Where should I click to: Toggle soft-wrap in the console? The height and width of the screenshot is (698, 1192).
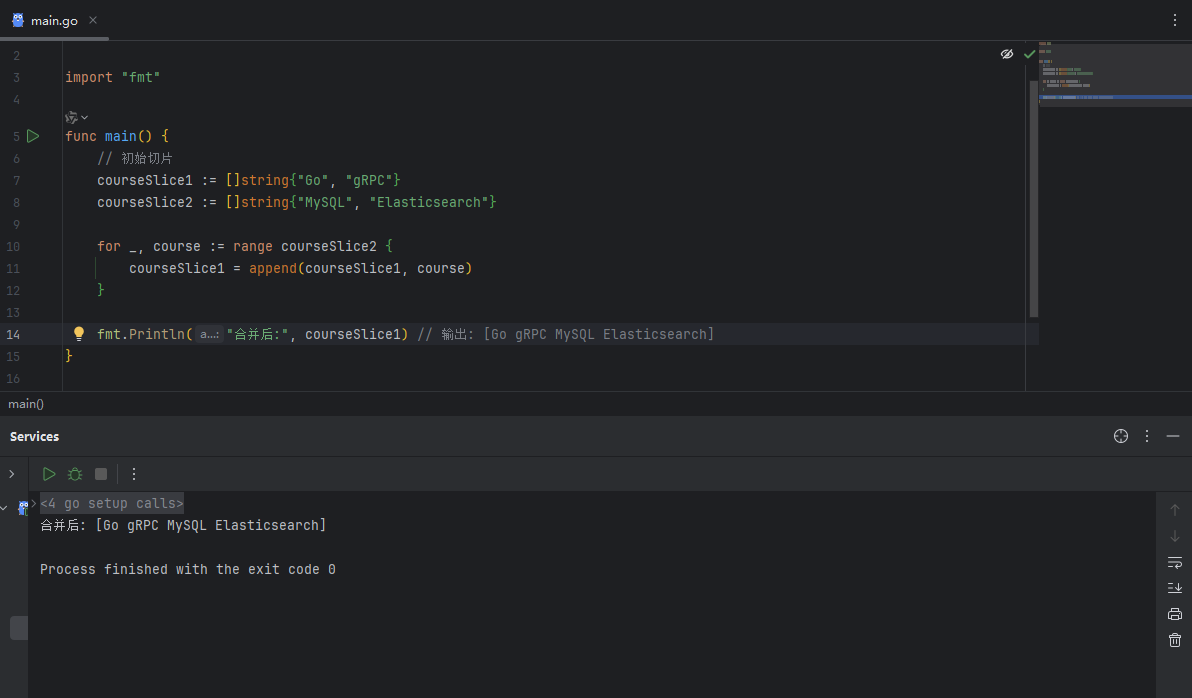point(1175,562)
